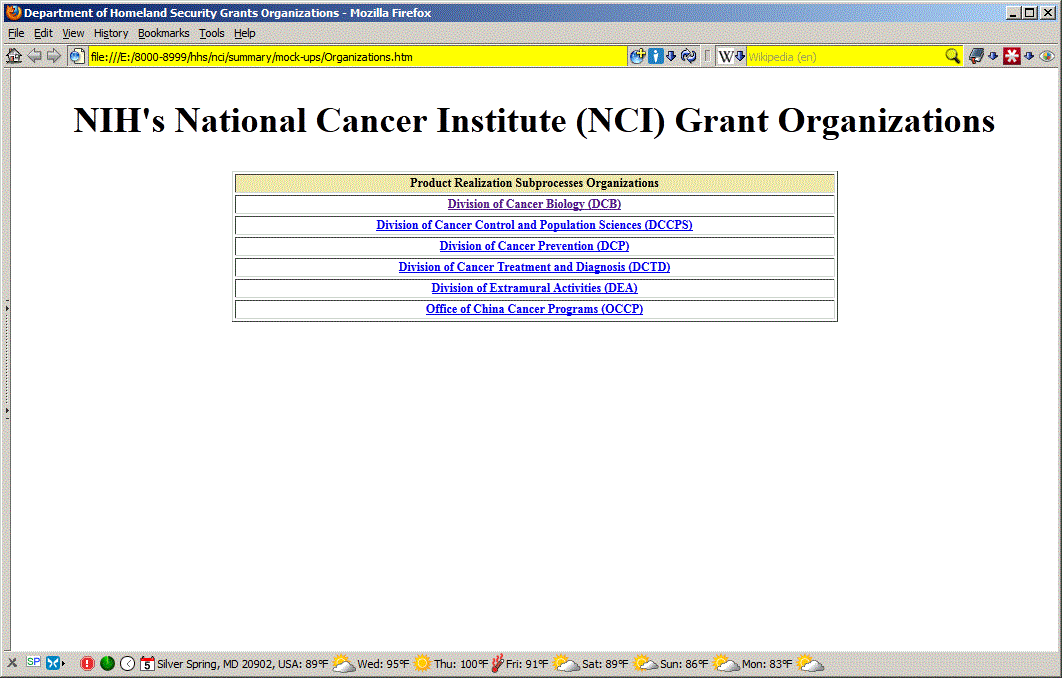The width and height of the screenshot is (1062, 678).
Task: Click the current weather cloud icon after 89°F
Action: coord(344,663)
